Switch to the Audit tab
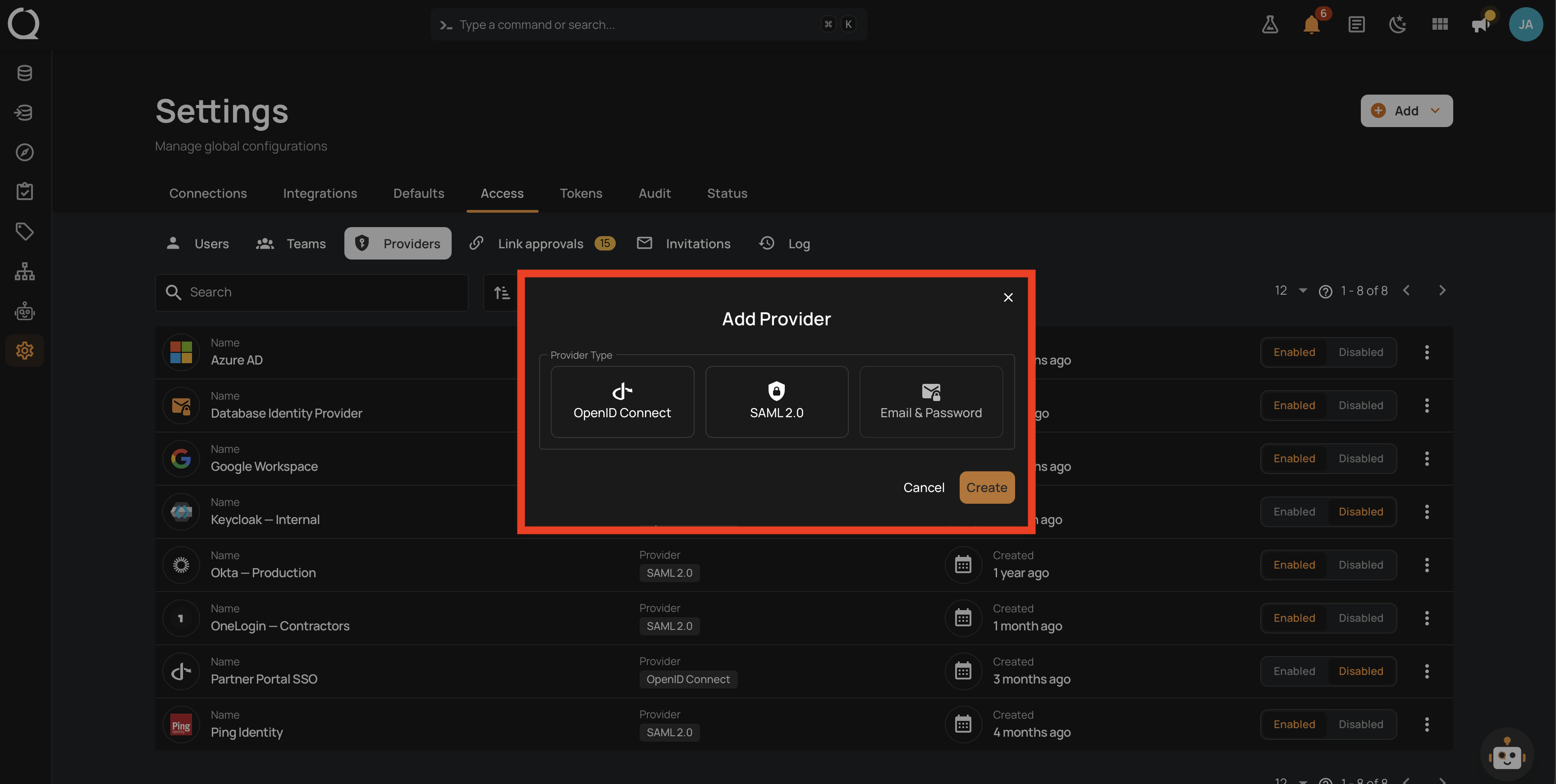 coord(654,193)
